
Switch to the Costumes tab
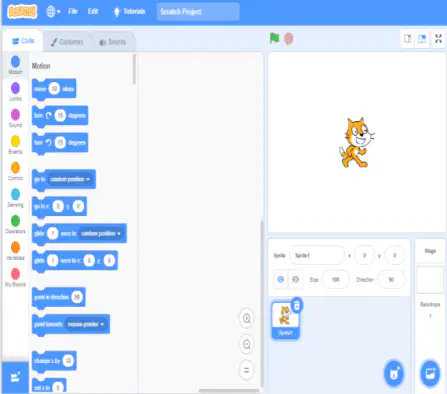pyautogui.click(x=67, y=42)
